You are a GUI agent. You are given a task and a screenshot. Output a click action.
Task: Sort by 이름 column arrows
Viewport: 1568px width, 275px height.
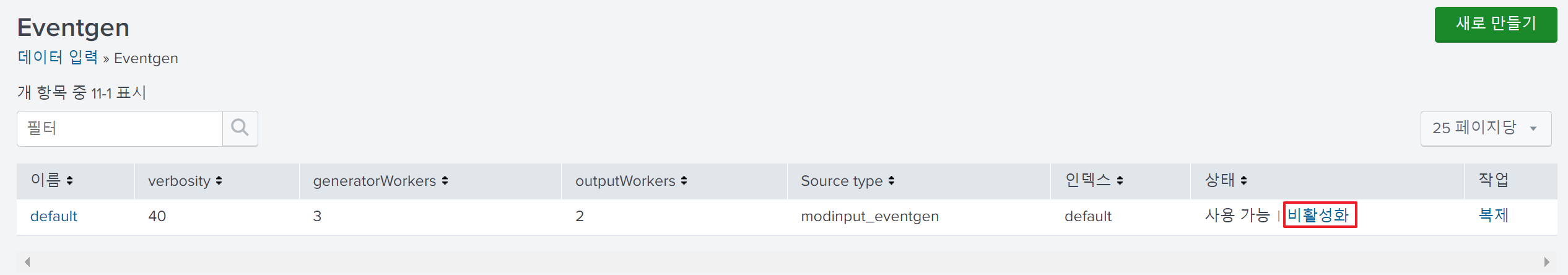coord(69,181)
